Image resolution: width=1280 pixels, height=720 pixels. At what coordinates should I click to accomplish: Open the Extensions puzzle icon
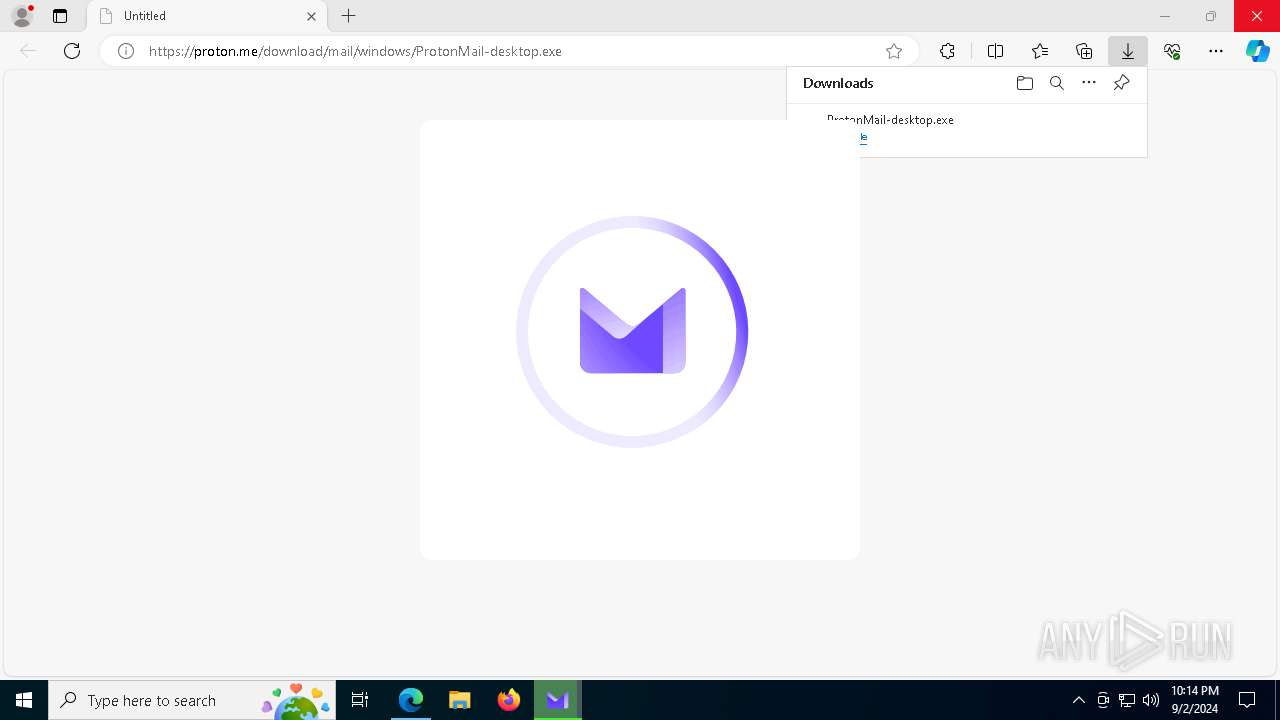tap(947, 51)
